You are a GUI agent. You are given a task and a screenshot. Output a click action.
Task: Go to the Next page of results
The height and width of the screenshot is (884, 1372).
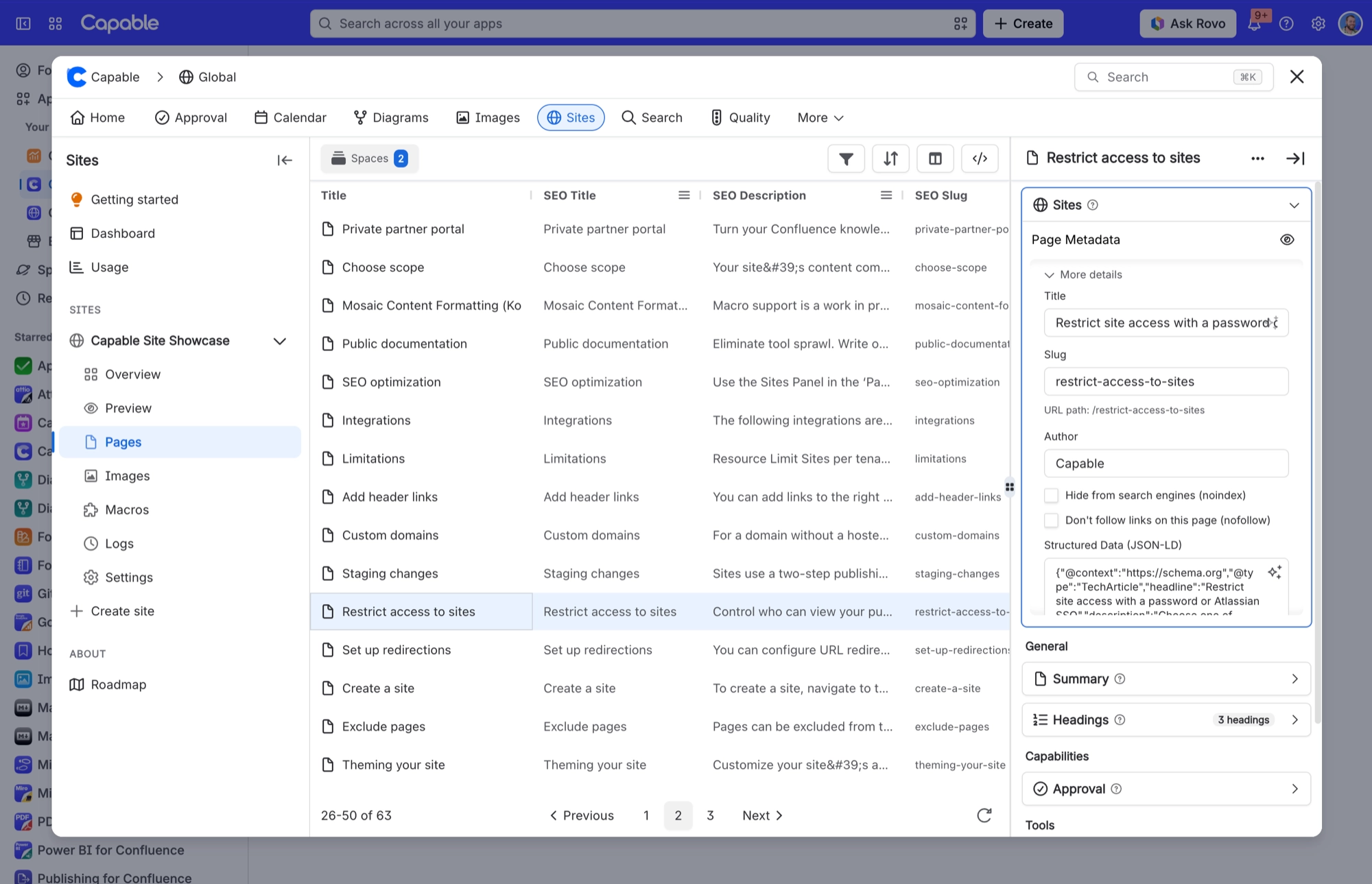[762, 815]
